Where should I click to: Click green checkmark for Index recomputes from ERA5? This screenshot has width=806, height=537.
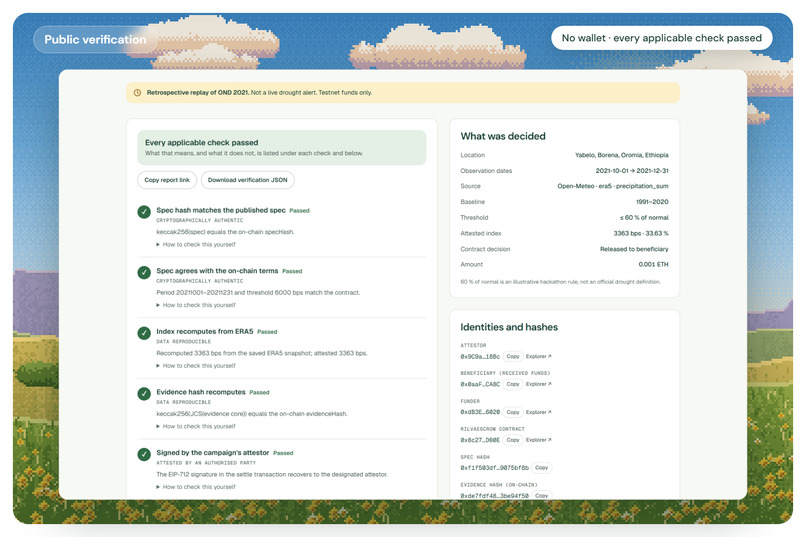[144, 333]
